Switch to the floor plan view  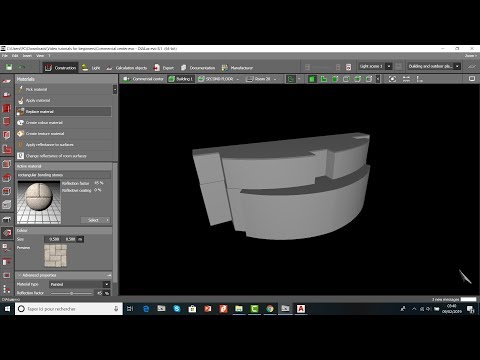point(324,79)
